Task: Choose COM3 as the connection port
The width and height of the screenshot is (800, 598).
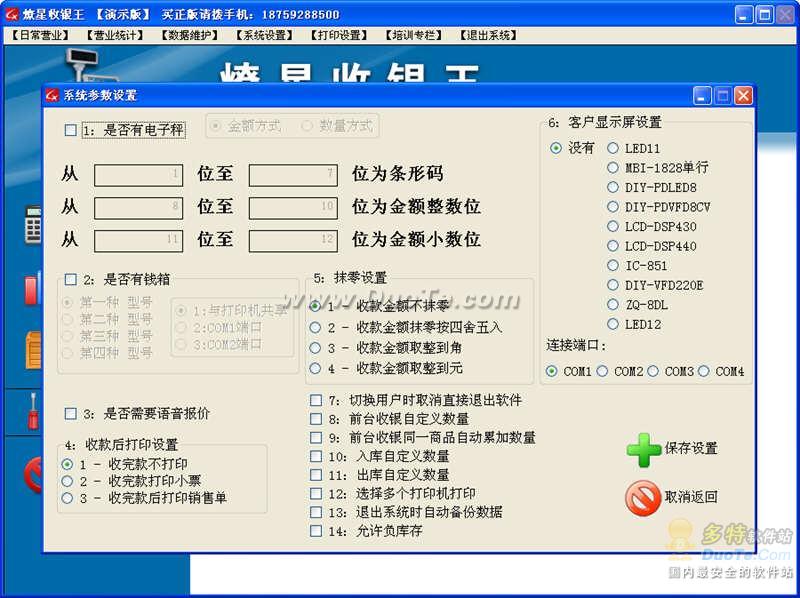Action: (x=654, y=371)
